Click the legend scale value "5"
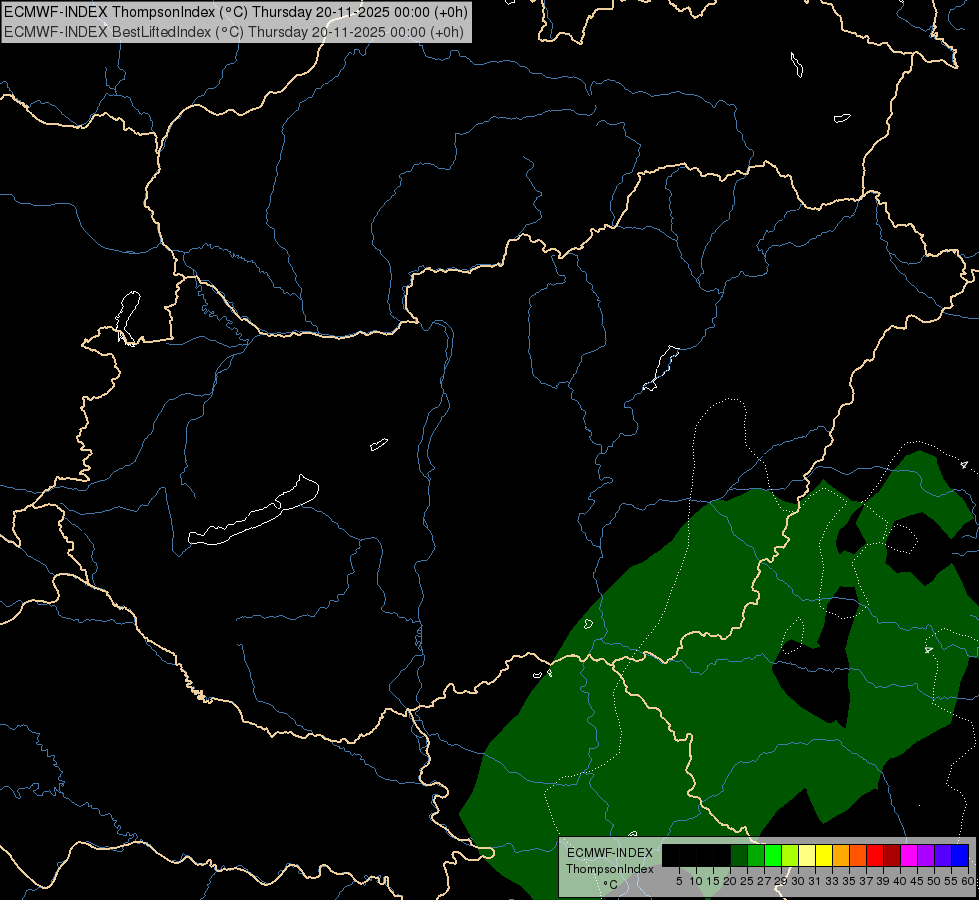 click(679, 881)
